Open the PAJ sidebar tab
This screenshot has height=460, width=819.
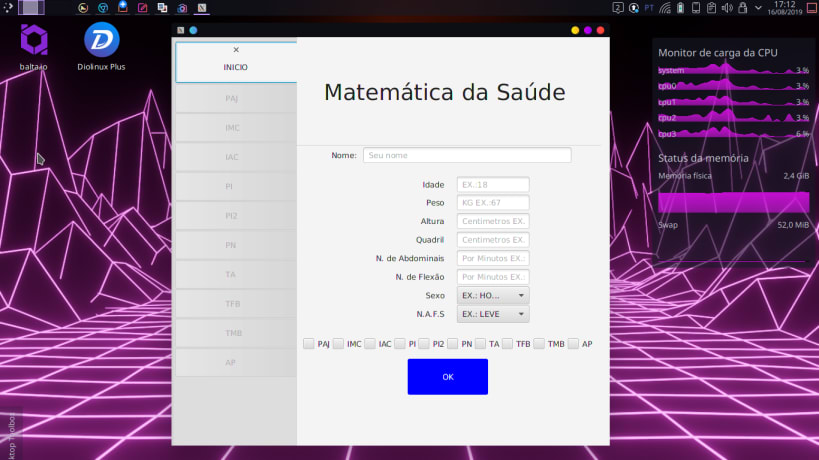point(236,98)
